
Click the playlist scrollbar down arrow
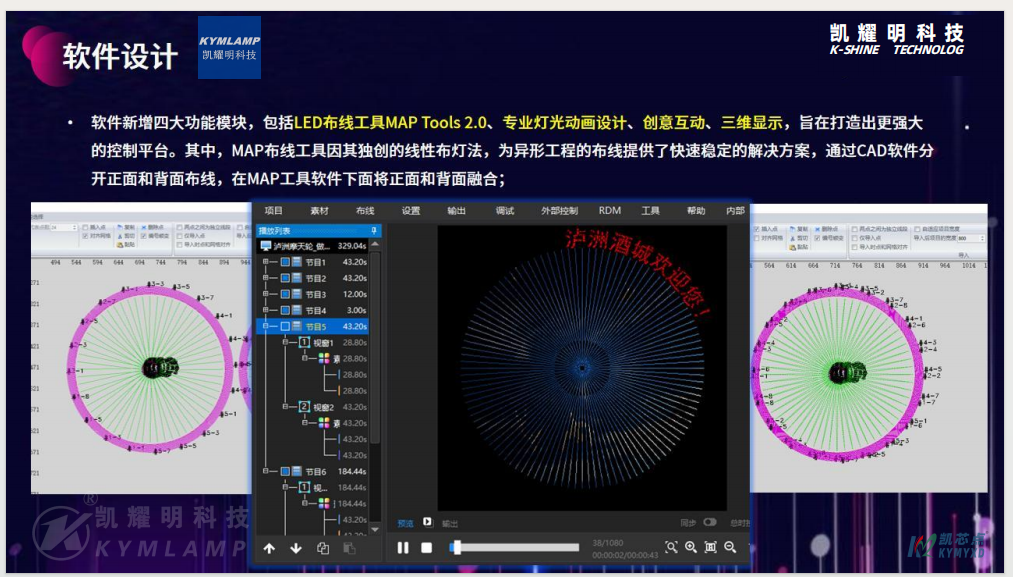tap(375, 529)
